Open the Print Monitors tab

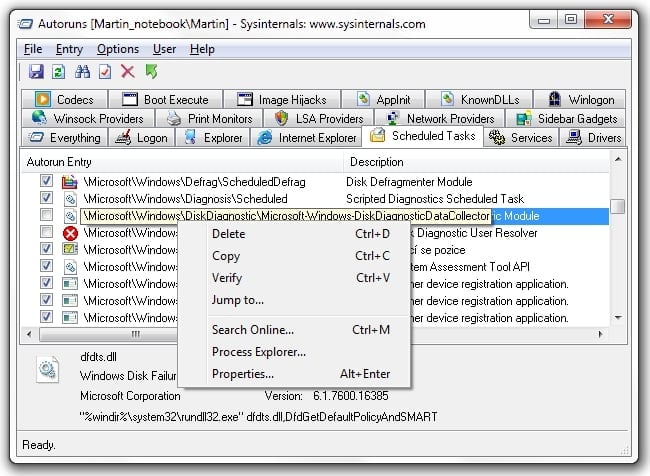point(209,119)
